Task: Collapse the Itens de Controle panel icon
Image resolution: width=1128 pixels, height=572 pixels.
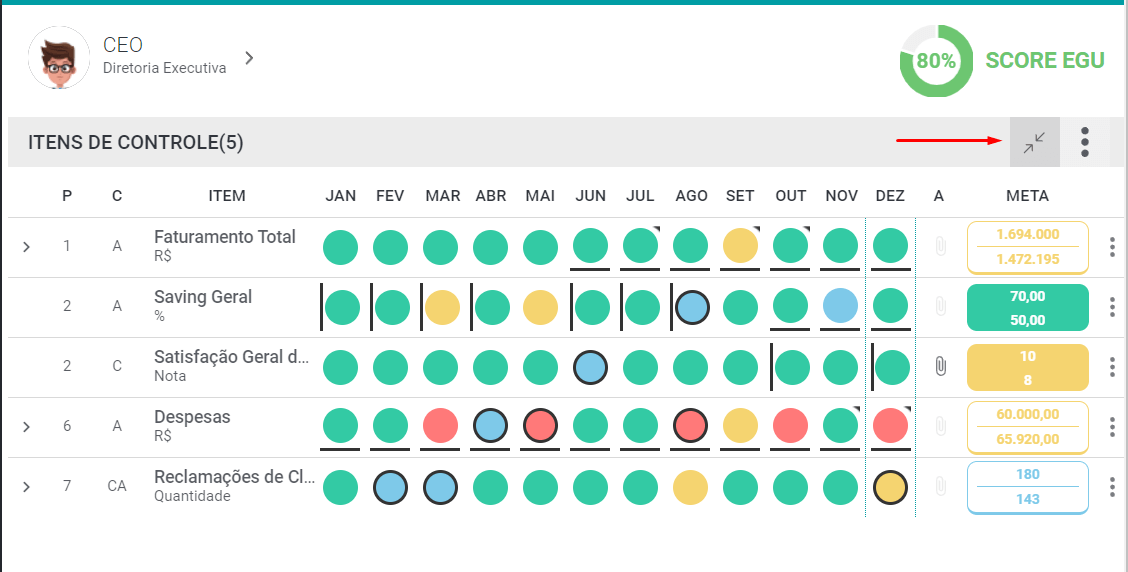Action: (x=1034, y=142)
